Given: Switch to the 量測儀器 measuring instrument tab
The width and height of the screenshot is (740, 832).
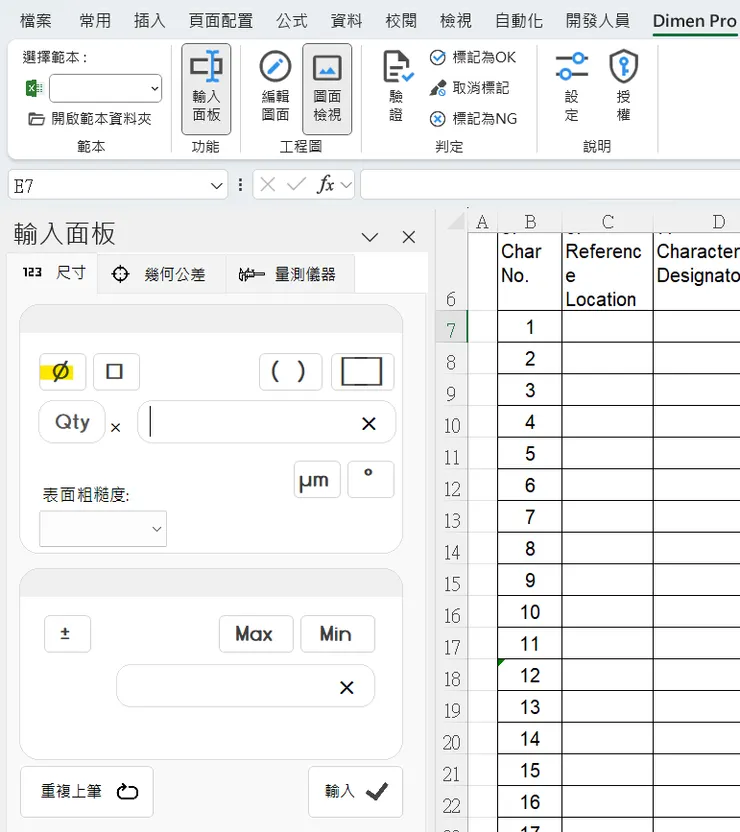Looking at the screenshot, I should point(290,274).
